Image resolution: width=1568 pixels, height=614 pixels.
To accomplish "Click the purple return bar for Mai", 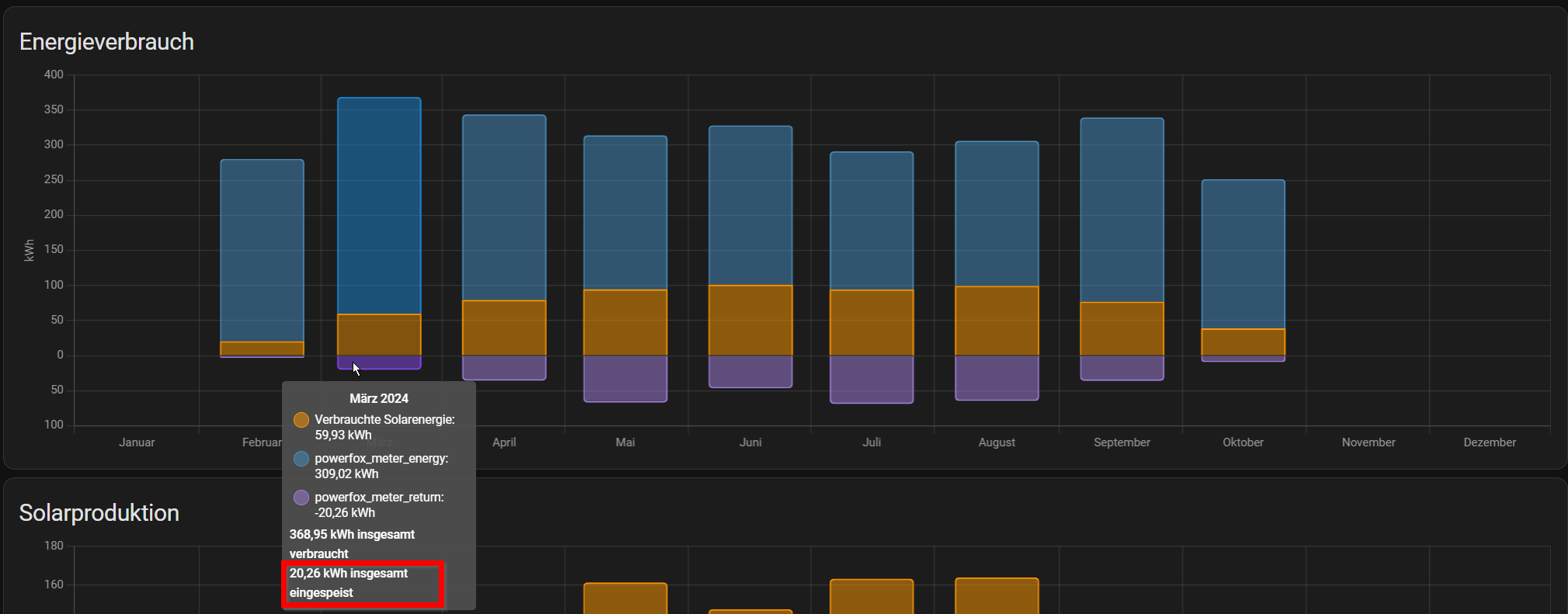I will click(625, 379).
